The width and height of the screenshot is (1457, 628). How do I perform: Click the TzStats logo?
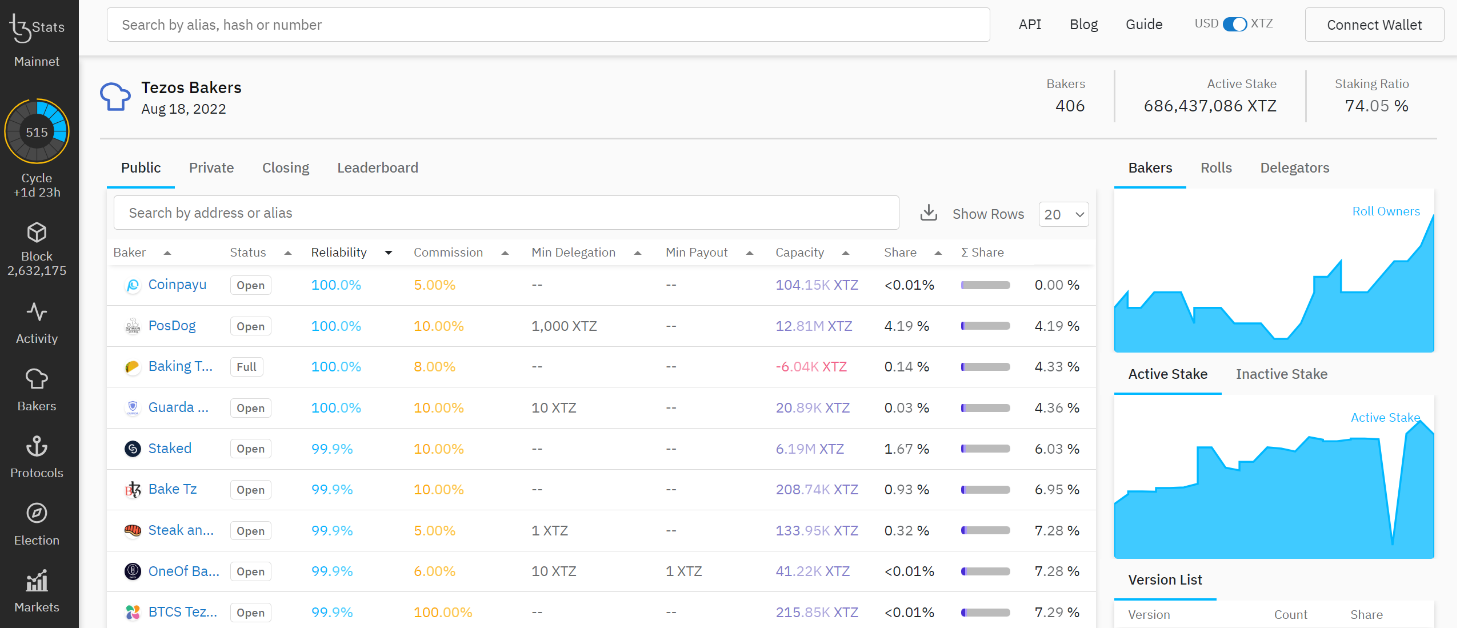(36, 27)
